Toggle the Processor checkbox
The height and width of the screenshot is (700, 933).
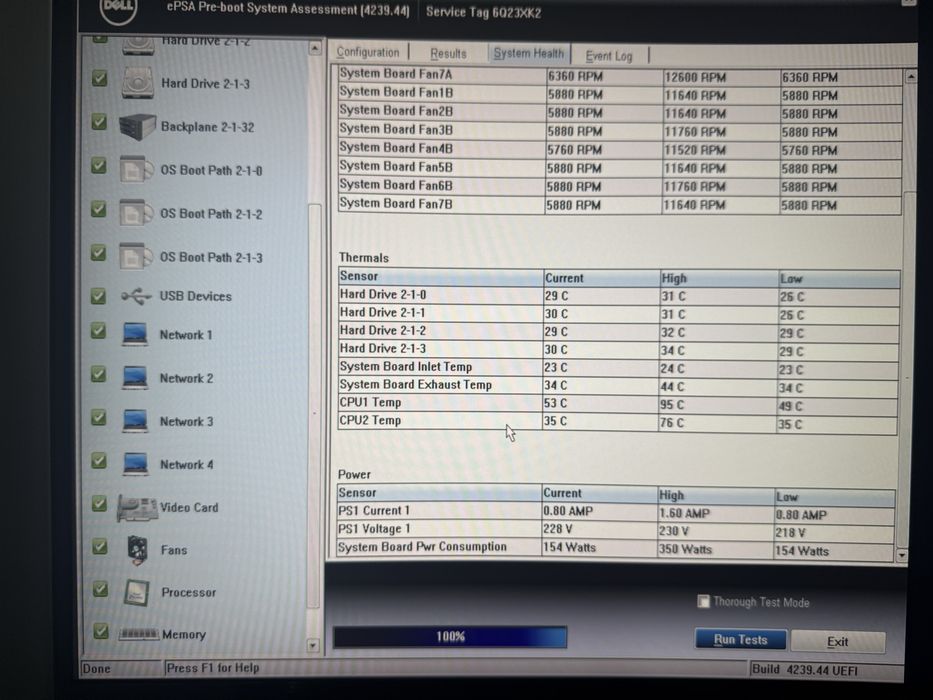point(101,589)
